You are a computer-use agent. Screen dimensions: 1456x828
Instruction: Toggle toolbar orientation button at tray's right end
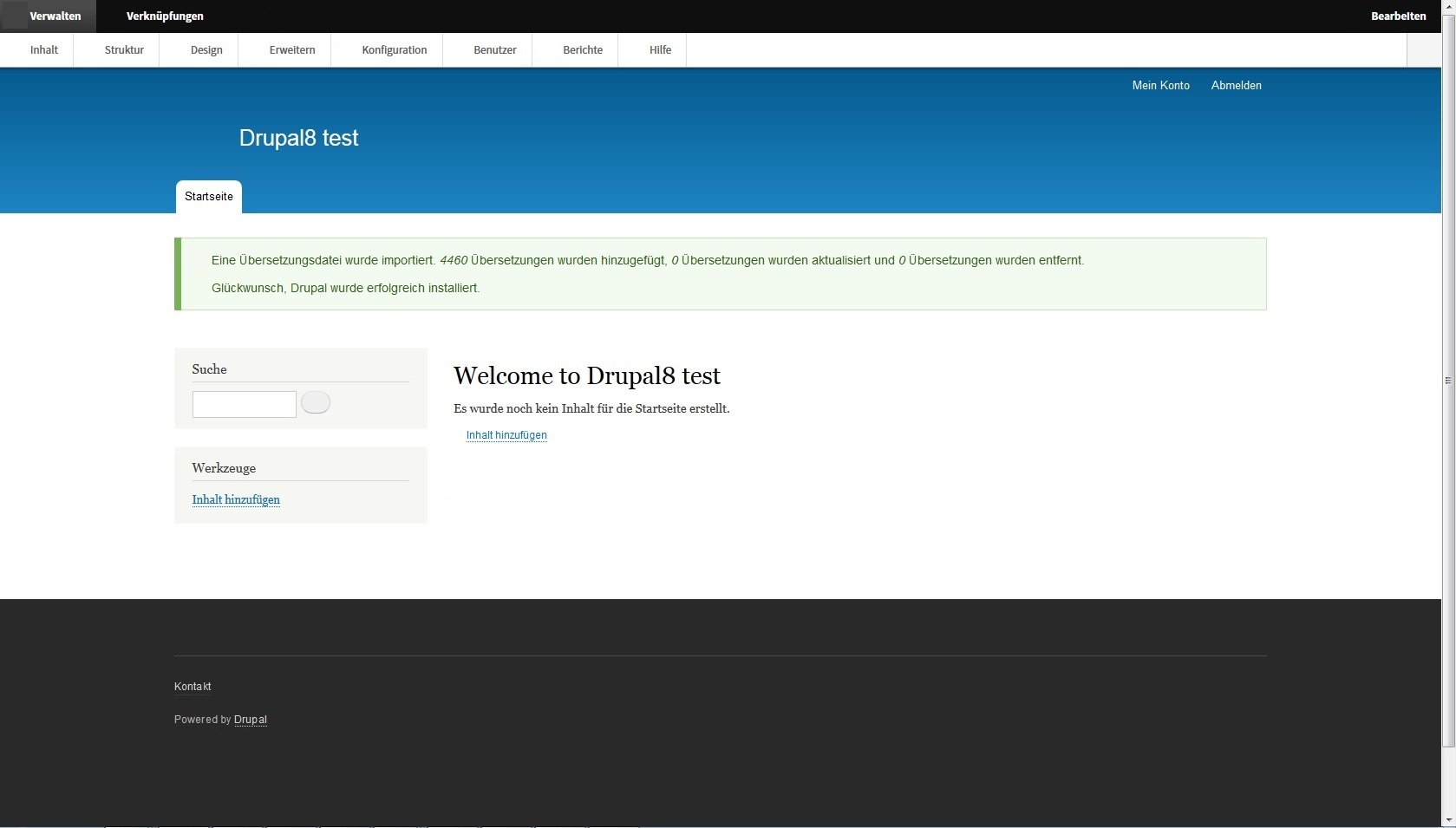pos(1424,50)
